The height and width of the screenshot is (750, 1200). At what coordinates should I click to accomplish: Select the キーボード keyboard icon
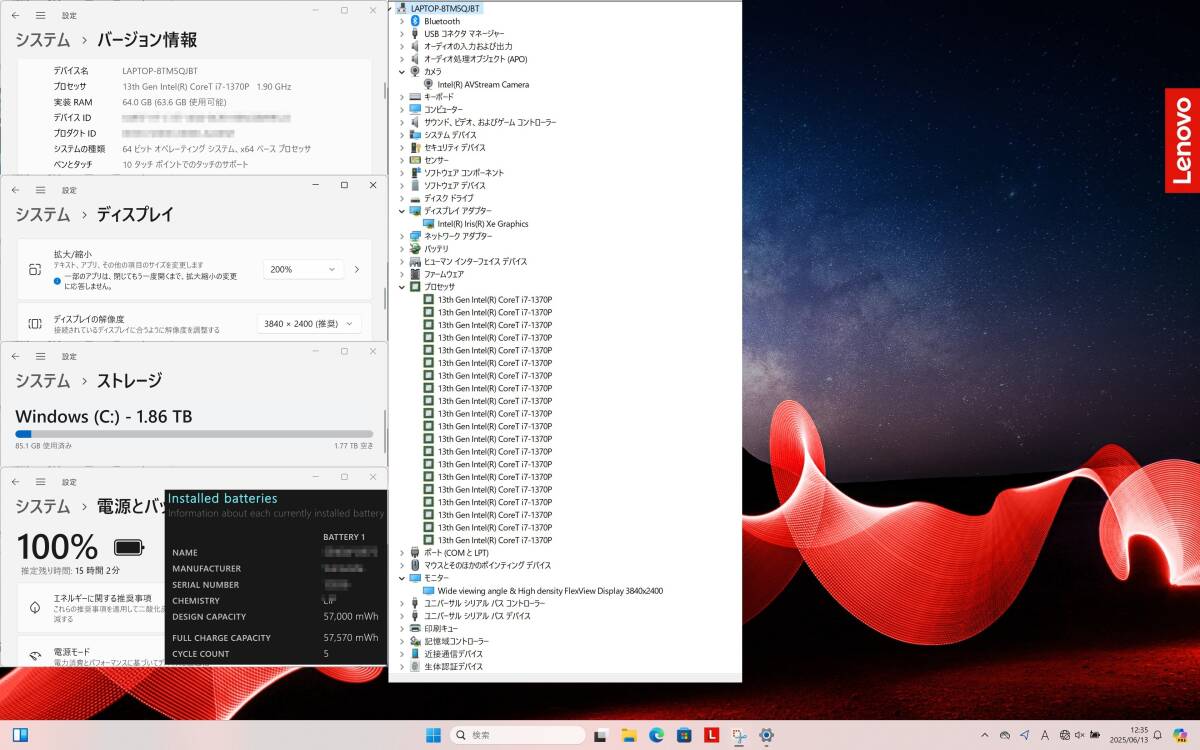coord(415,97)
